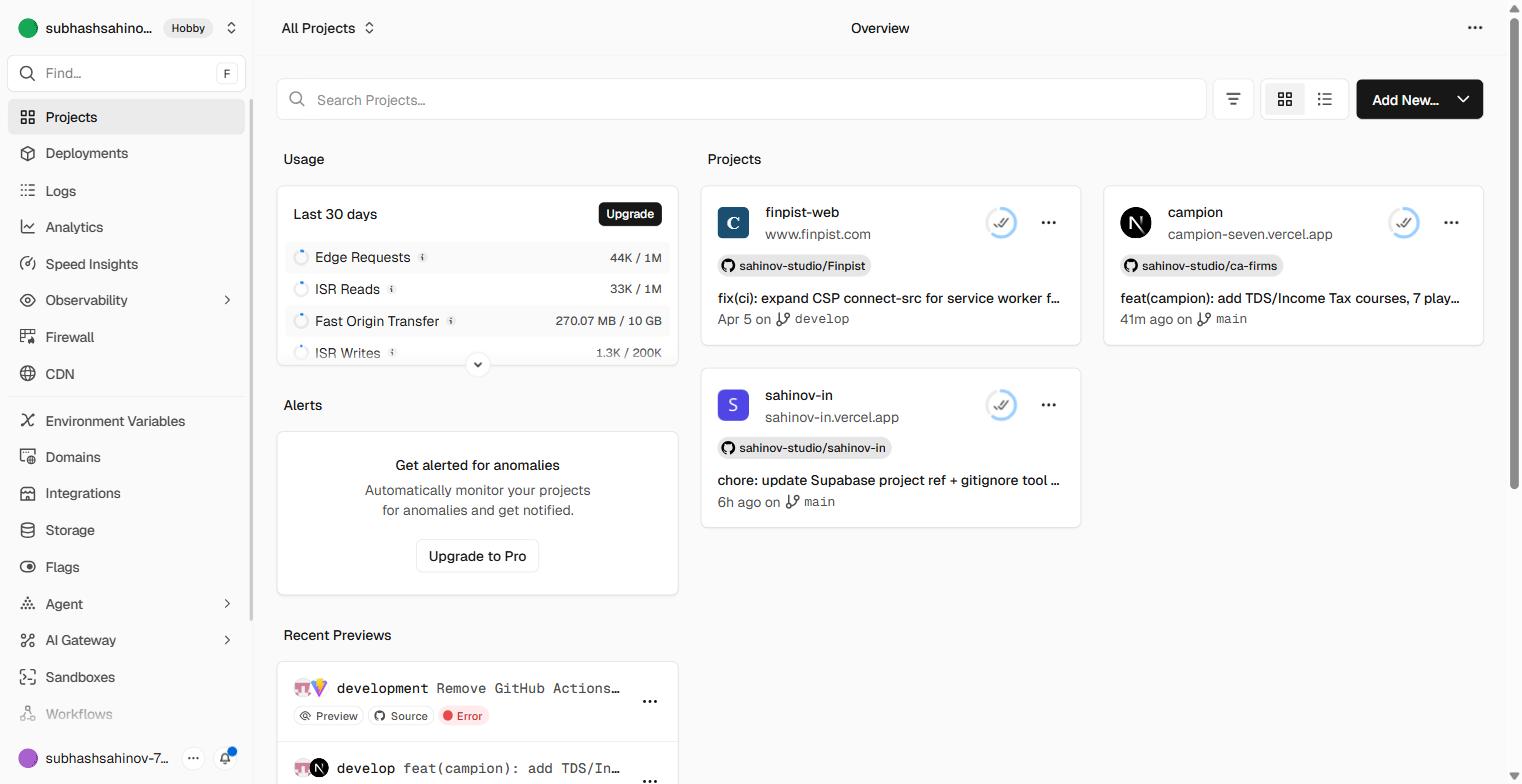Open sahinov-studio/ca-firms GitHub repo badge
The image size is (1522, 784).
pos(1201,266)
